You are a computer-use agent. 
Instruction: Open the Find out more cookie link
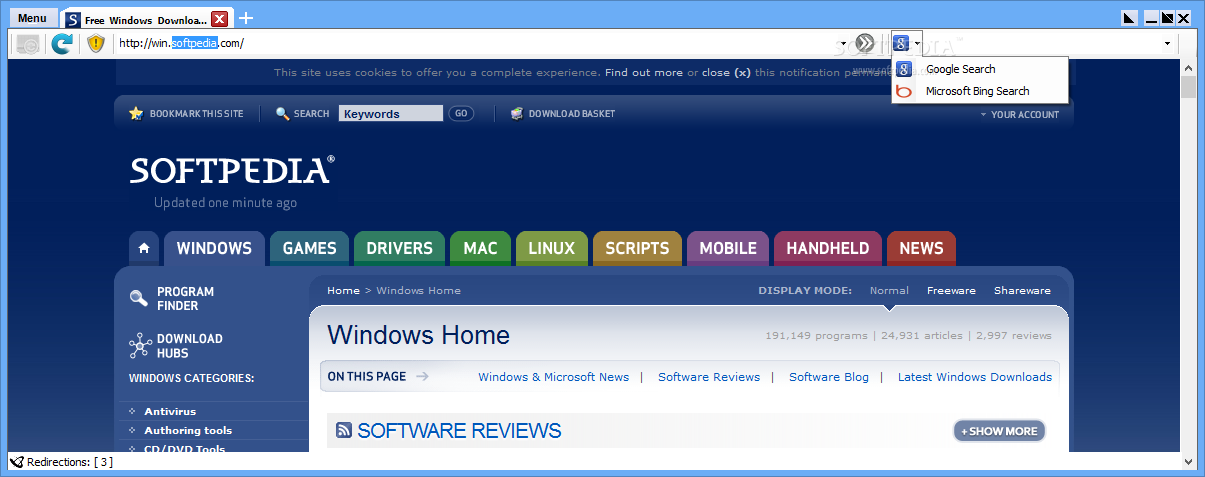click(644, 72)
